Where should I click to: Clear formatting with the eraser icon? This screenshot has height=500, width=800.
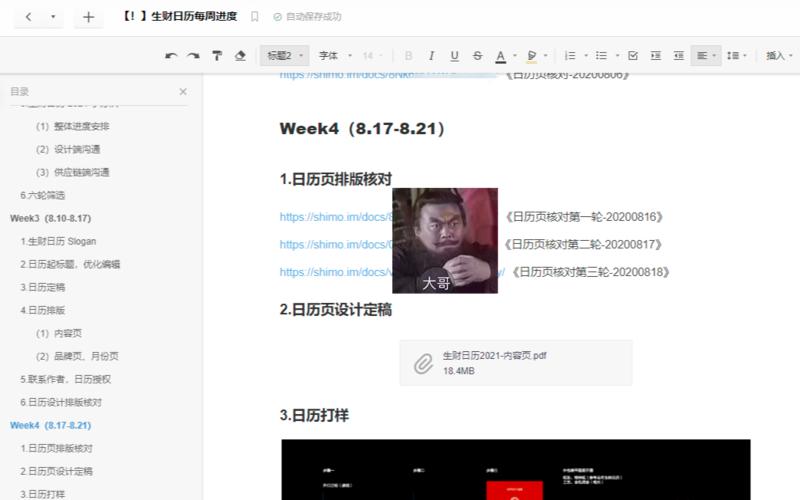point(240,56)
